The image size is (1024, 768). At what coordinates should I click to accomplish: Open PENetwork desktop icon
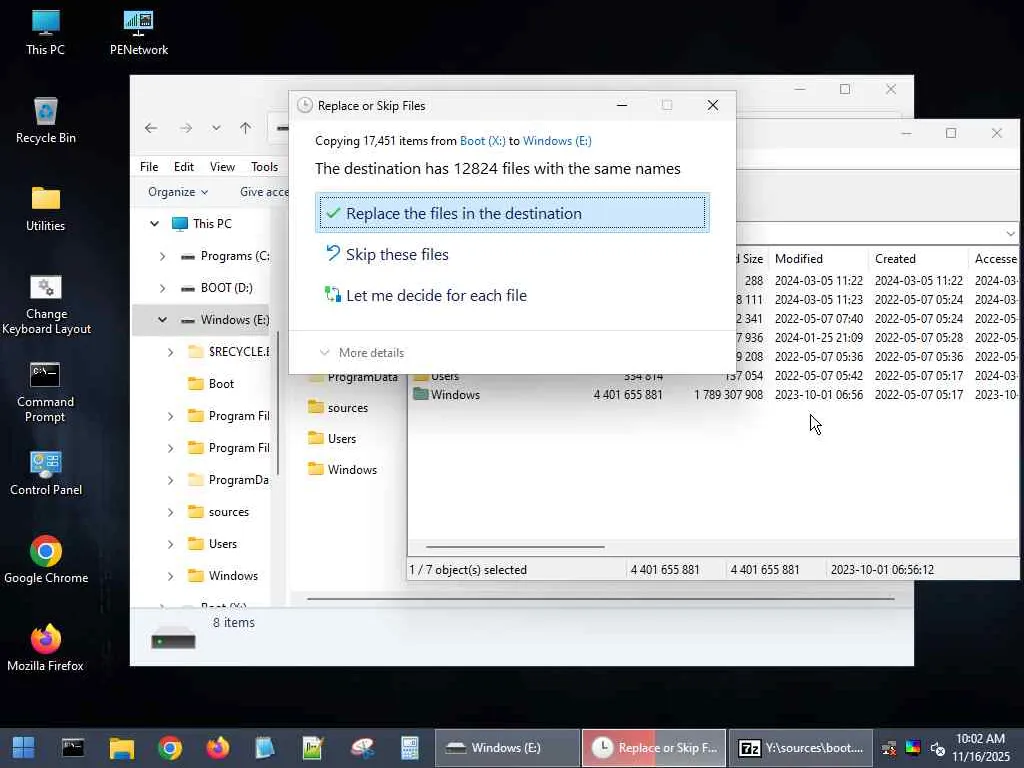(138, 33)
